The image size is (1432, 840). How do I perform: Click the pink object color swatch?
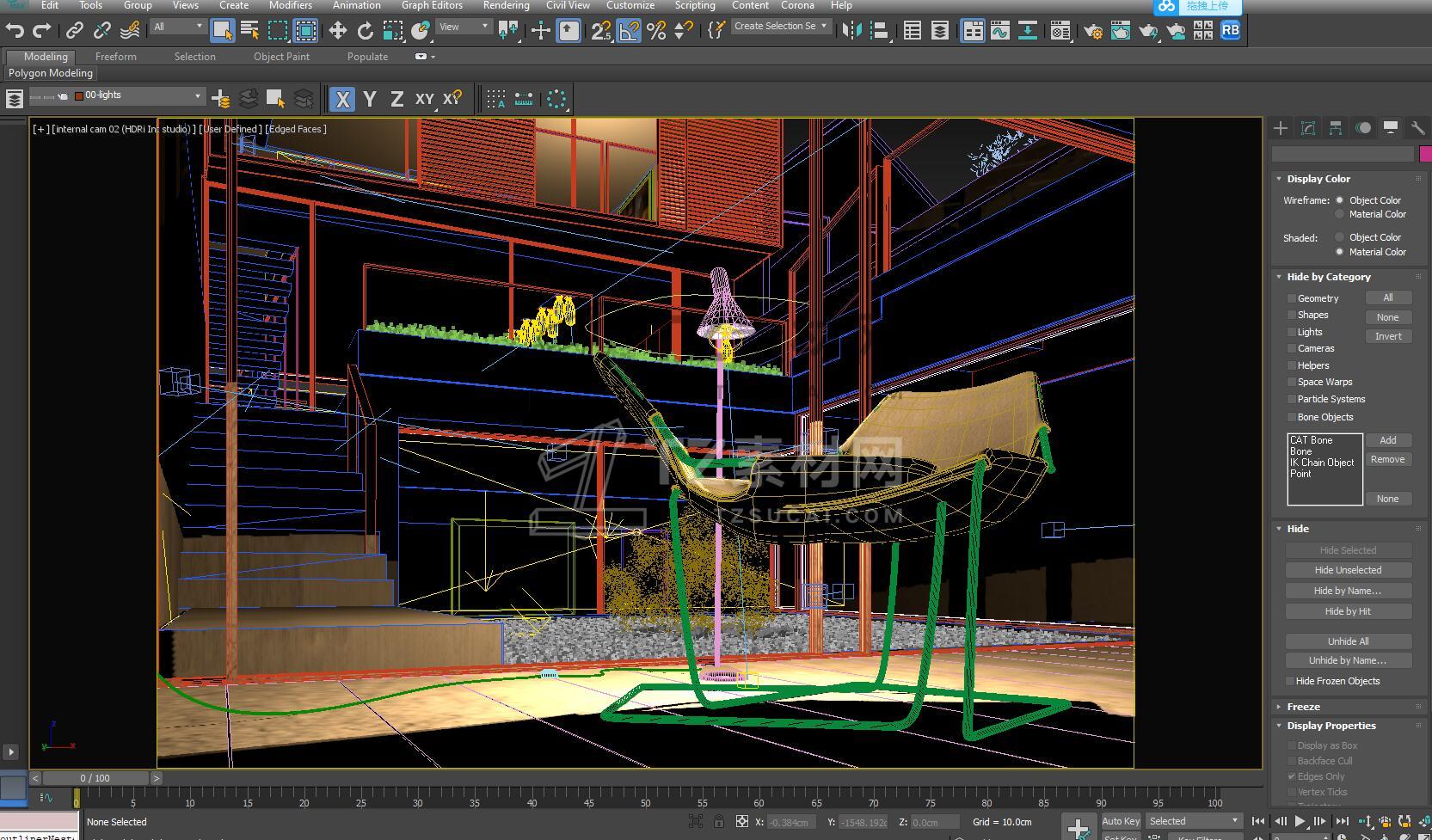coord(1425,154)
